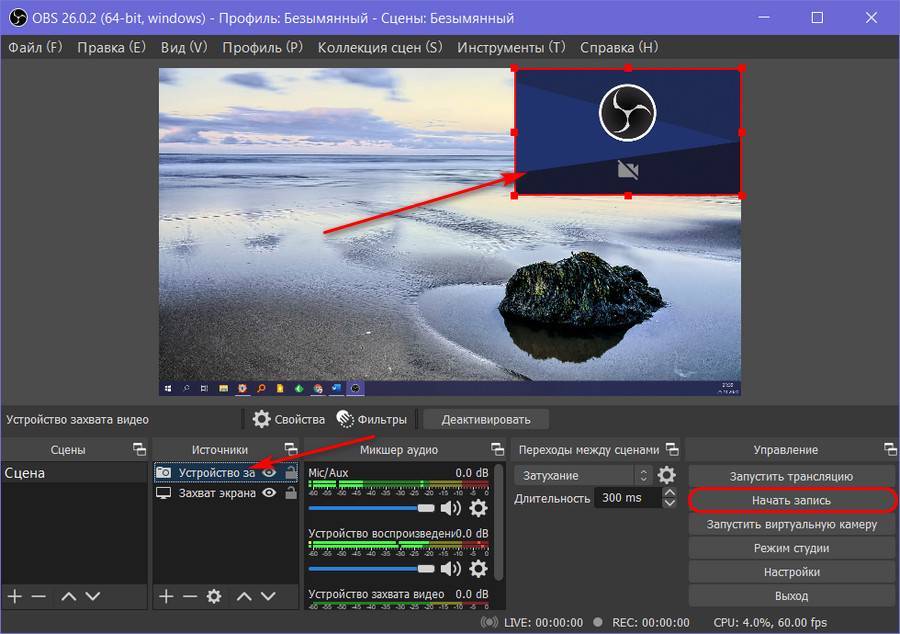Mute the Устройство воспроизведения speaker icon
Screen dimensions: 900x634
450,568
